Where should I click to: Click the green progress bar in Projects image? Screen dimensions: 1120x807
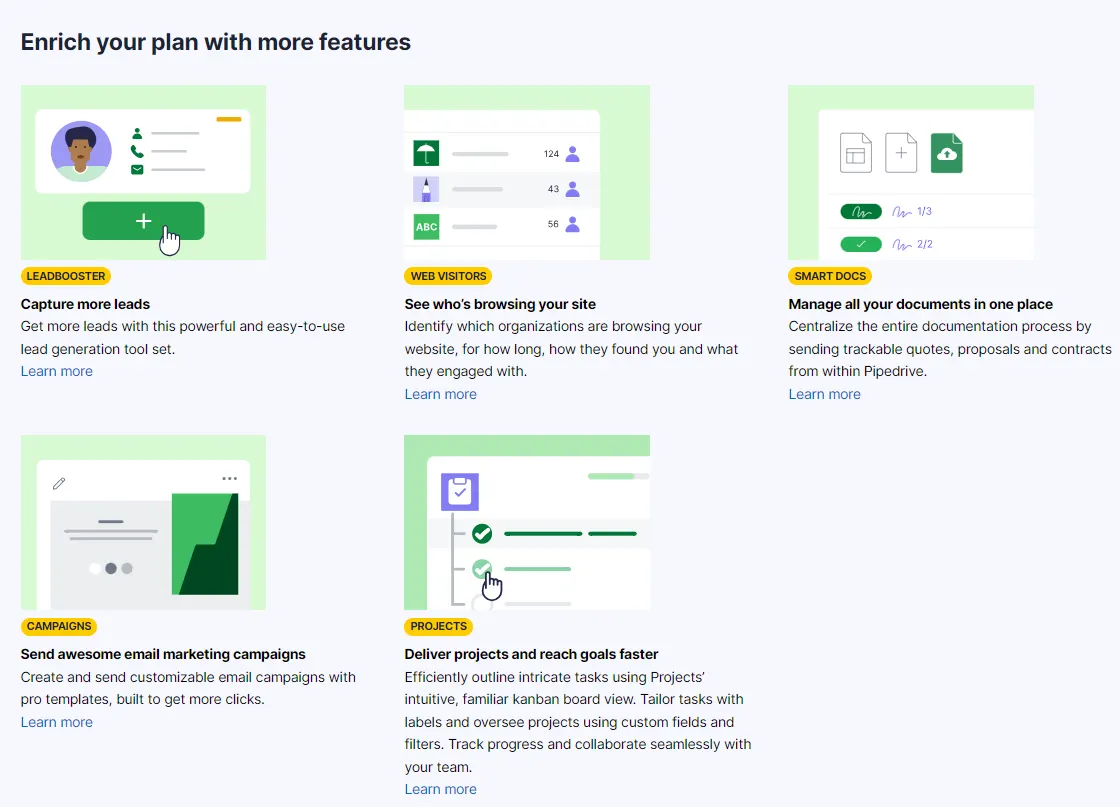tap(618, 476)
